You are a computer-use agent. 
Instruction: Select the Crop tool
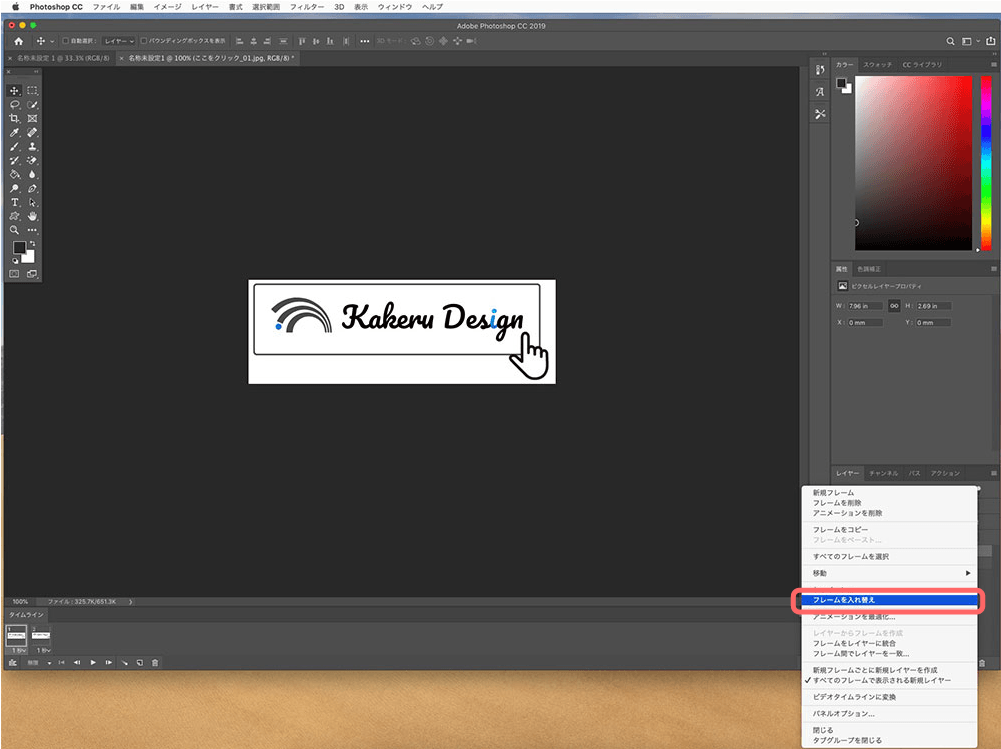[x=14, y=119]
